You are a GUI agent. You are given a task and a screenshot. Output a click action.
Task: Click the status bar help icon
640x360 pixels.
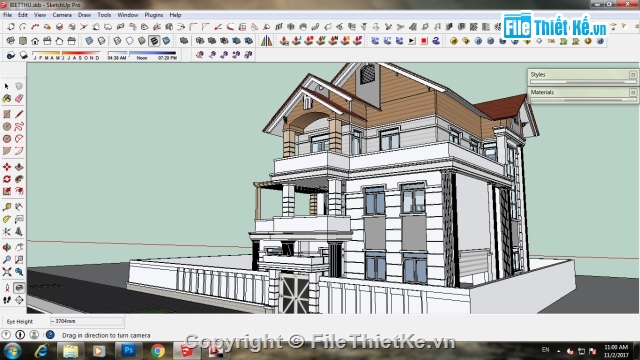tap(50, 335)
